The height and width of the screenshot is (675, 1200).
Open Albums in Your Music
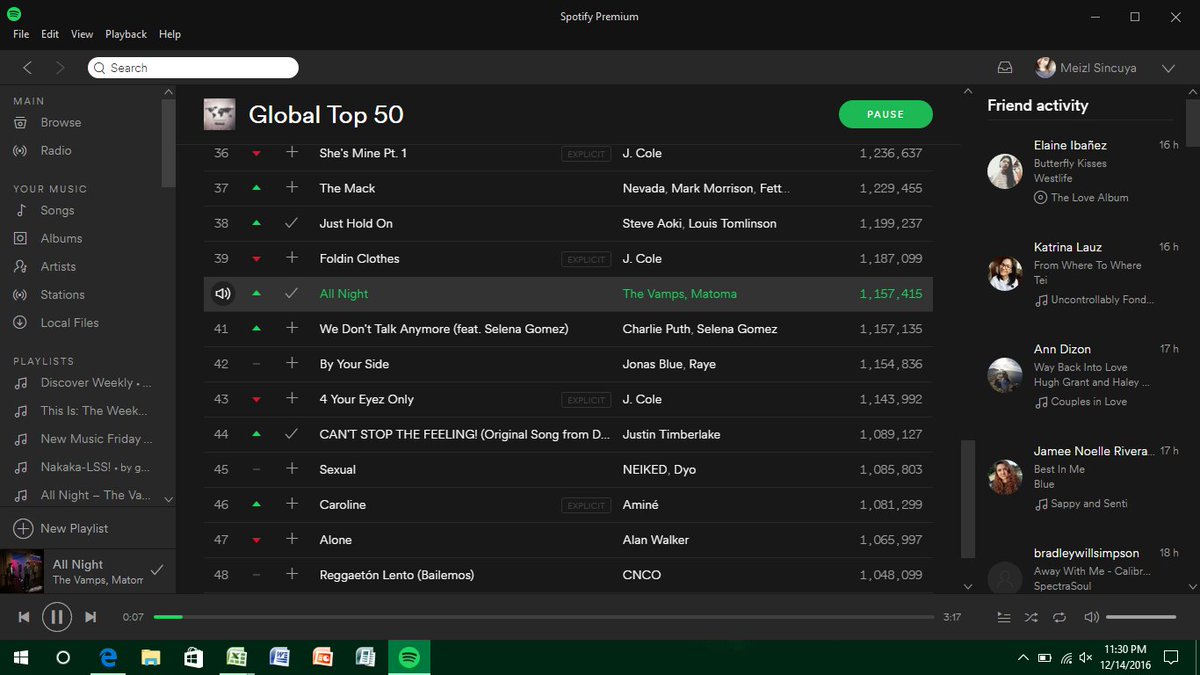(x=61, y=238)
